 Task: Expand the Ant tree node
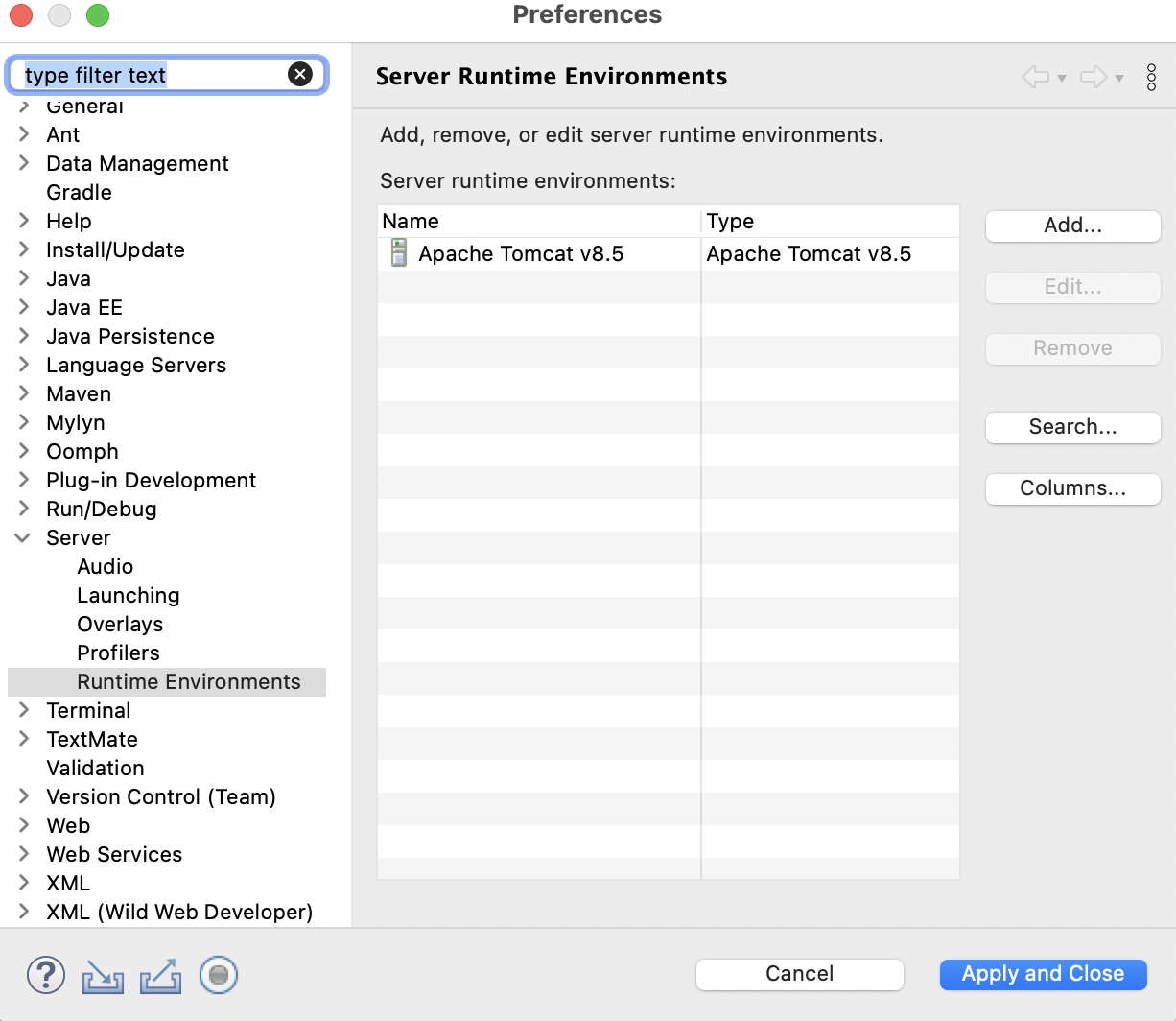[24, 134]
